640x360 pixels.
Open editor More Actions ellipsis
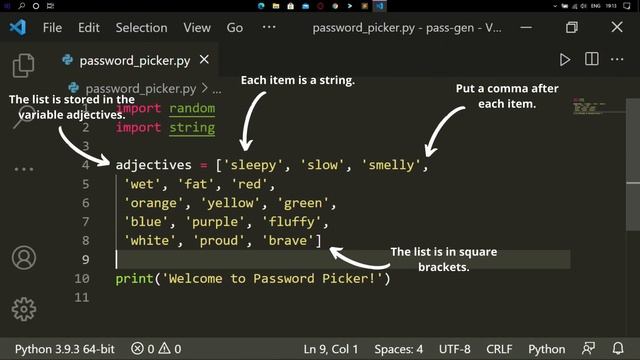tap(617, 60)
